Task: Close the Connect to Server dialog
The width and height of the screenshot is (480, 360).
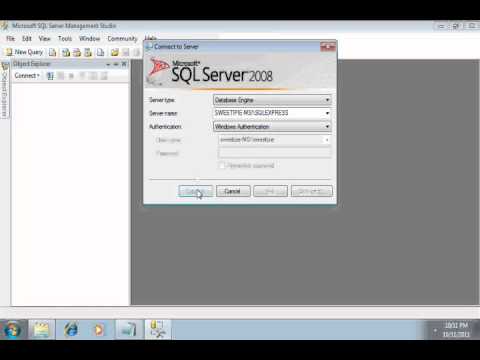Action: pyautogui.click(x=328, y=47)
